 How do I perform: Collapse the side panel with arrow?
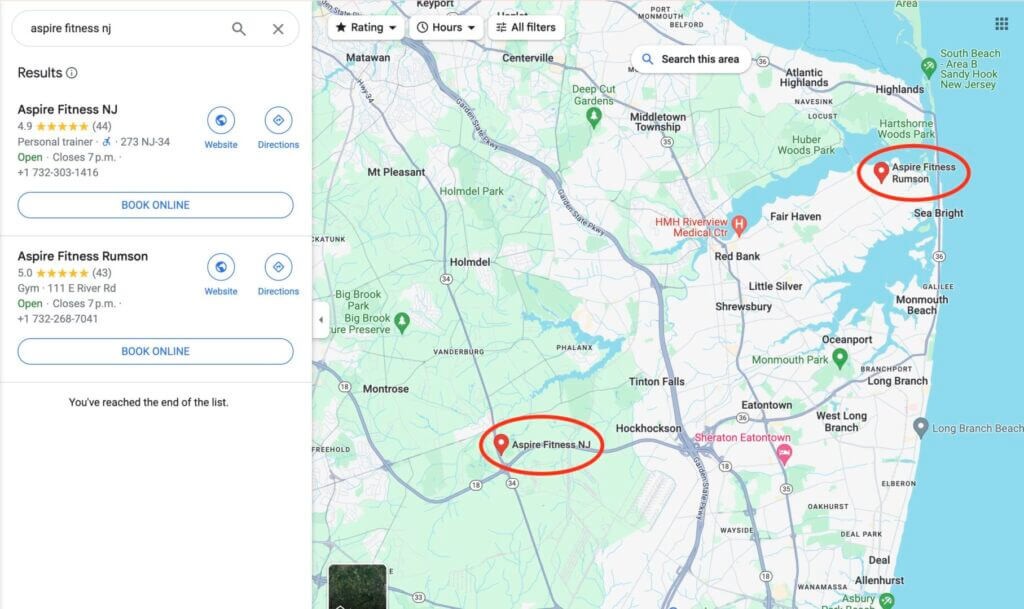(320, 320)
